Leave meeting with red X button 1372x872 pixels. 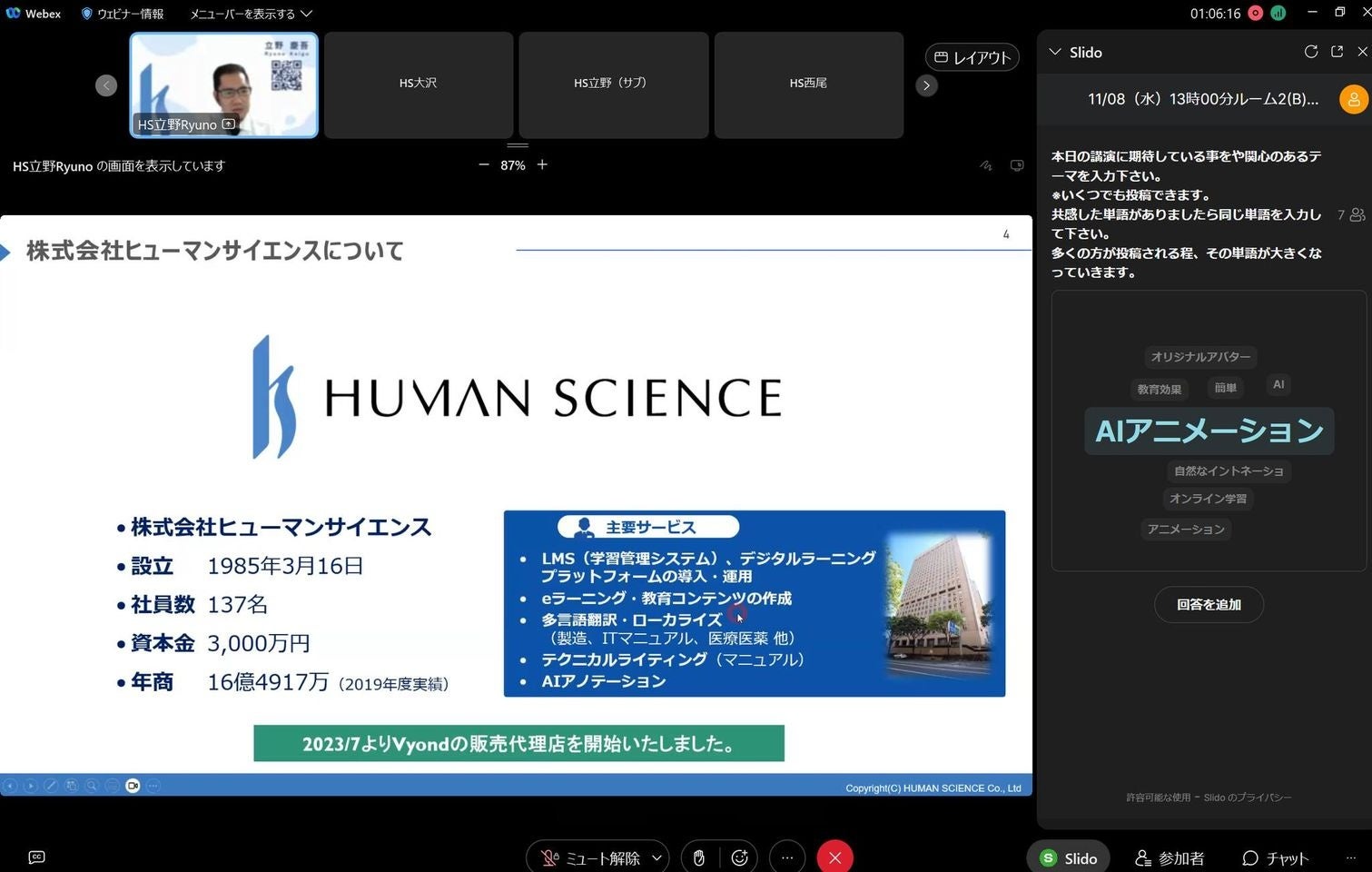pos(835,857)
